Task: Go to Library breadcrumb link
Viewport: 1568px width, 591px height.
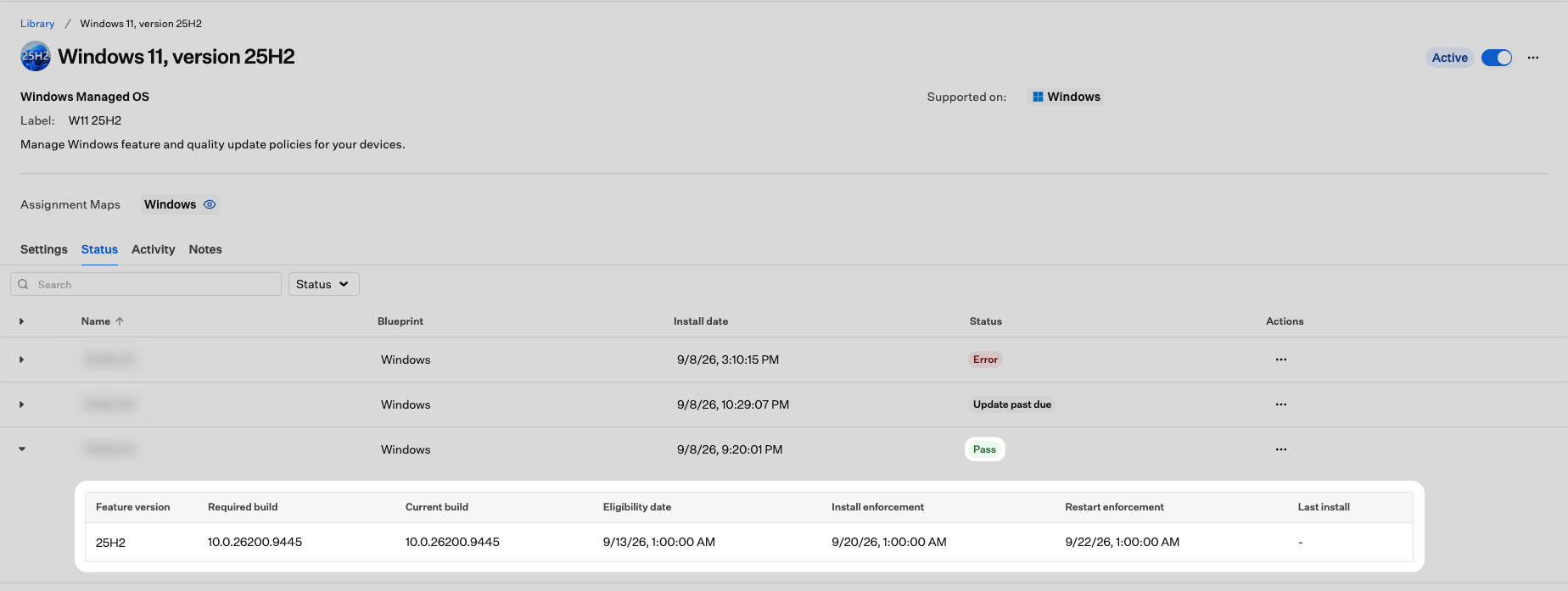Action: tap(37, 24)
